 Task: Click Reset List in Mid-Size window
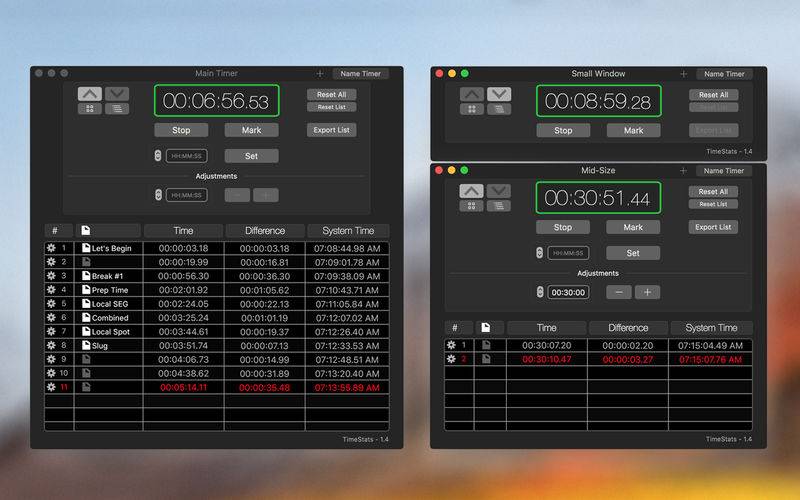pos(713,204)
